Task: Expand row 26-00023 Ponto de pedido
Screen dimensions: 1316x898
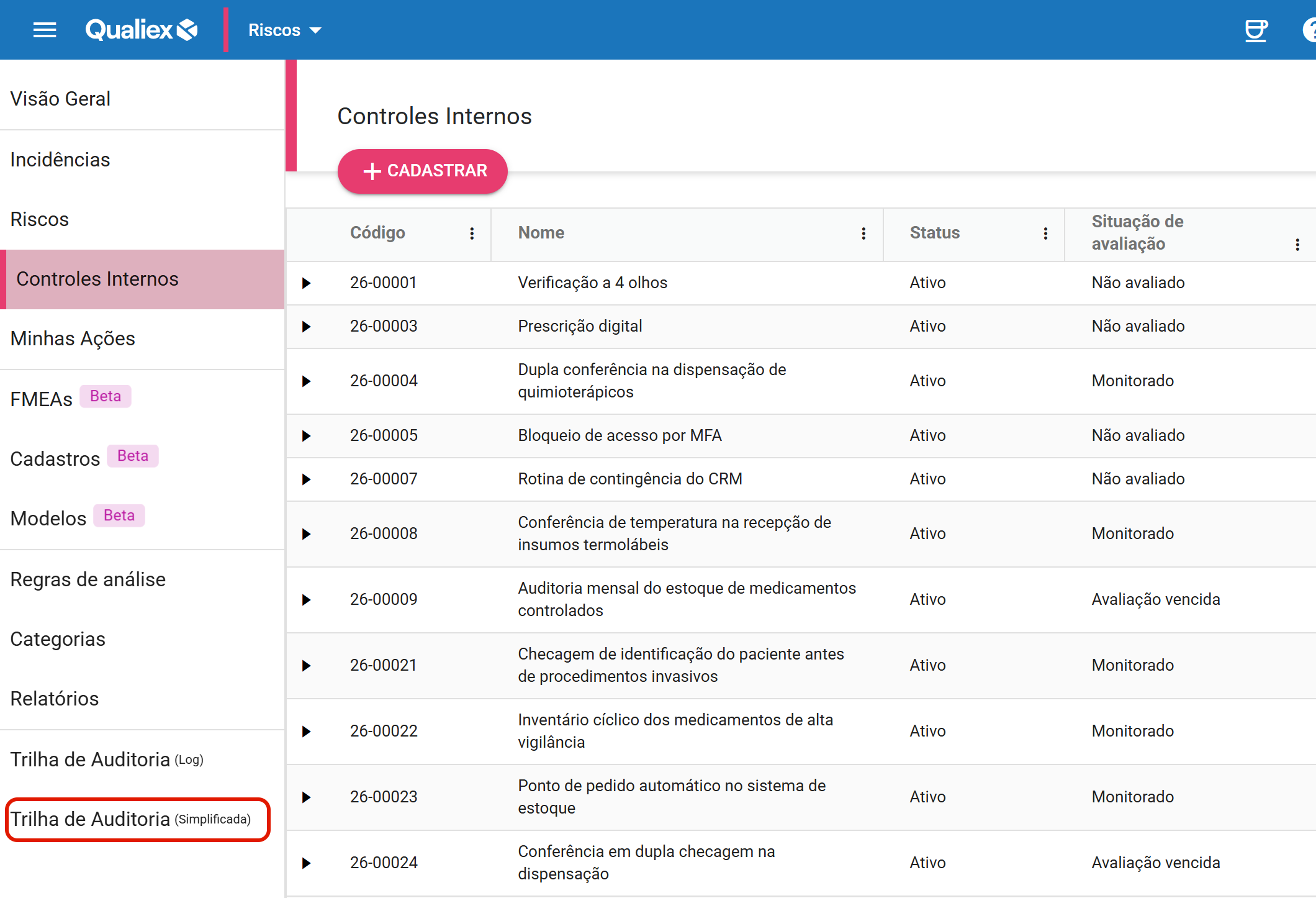Action: pyautogui.click(x=306, y=797)
